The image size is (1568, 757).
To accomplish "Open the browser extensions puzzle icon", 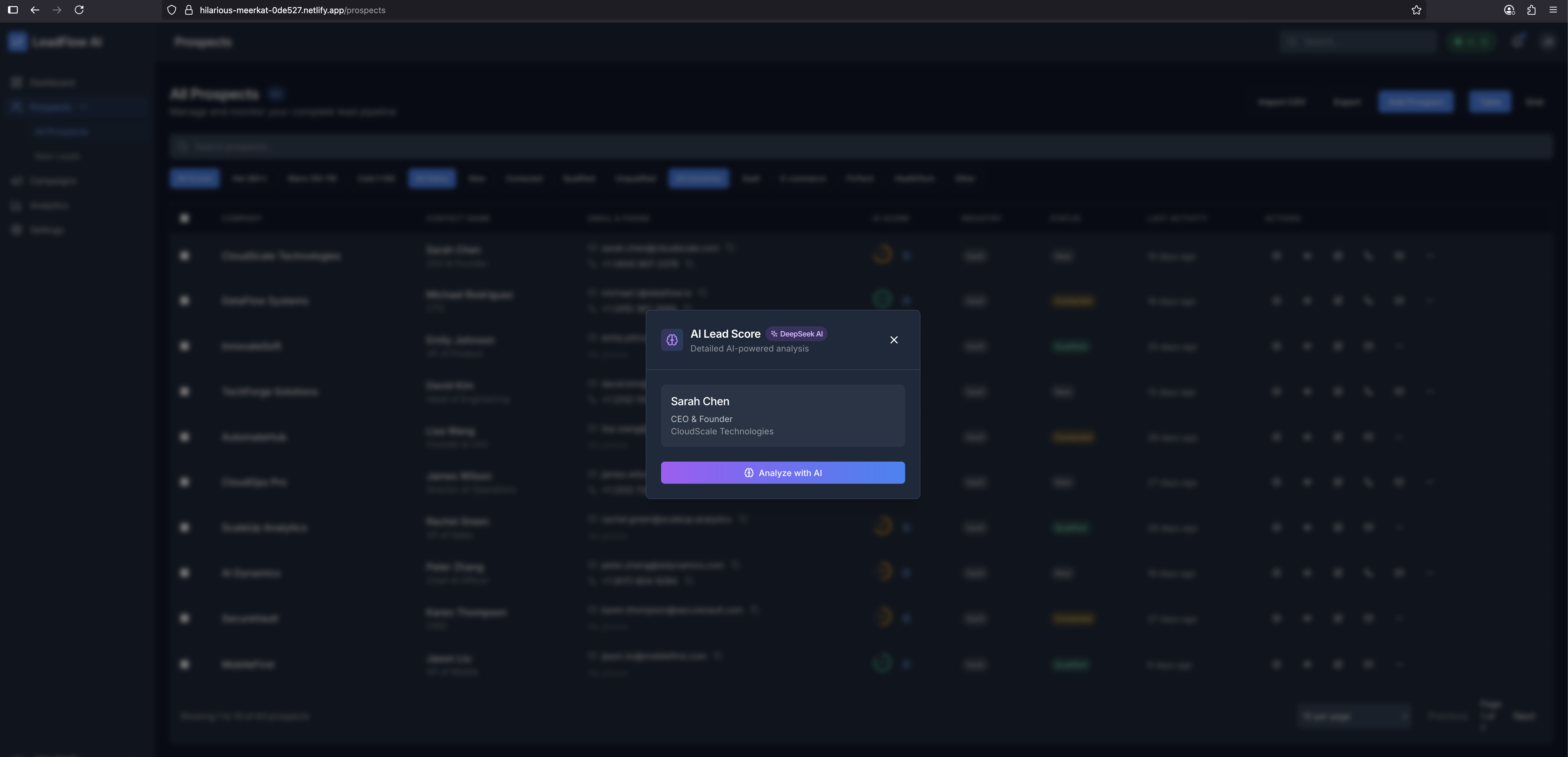I will click(1532, 10).
